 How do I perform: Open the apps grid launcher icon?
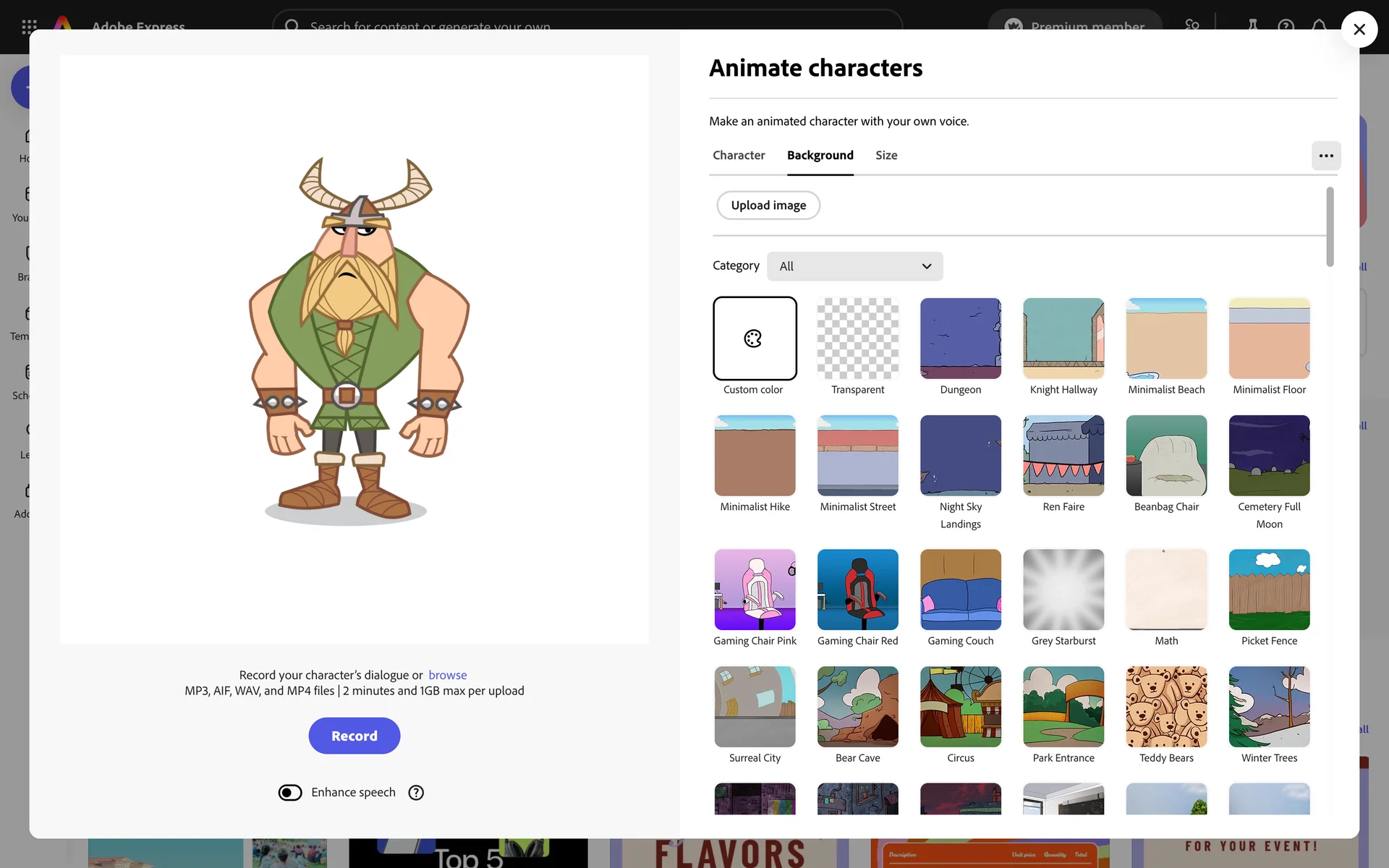[x=30, y=26]
